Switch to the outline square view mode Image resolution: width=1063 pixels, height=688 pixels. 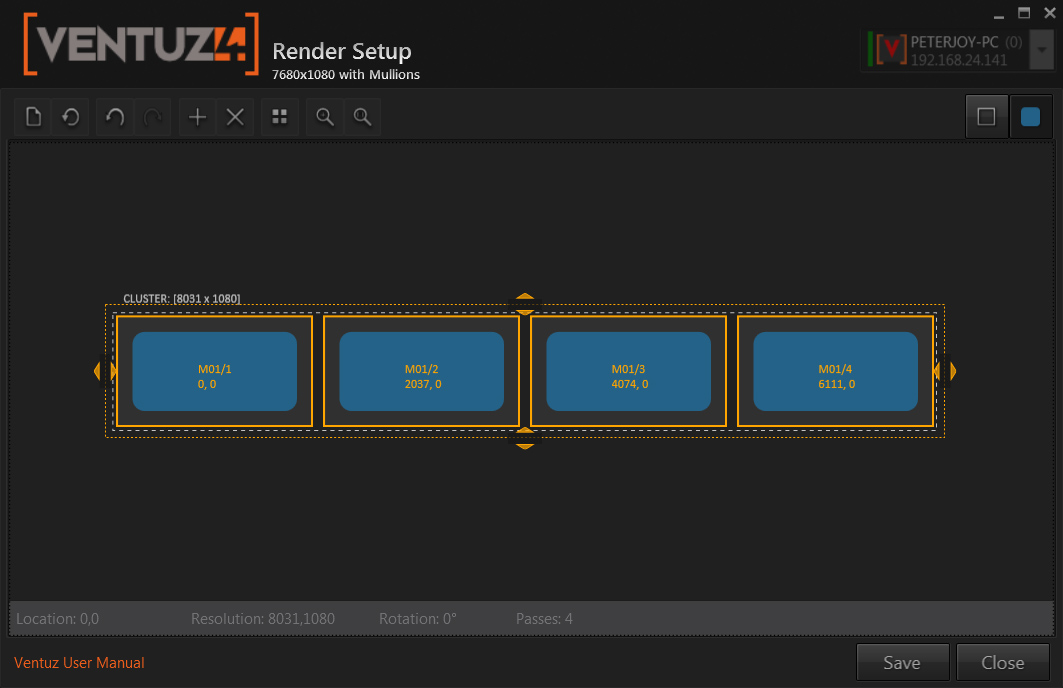click(x=986, y=117)
